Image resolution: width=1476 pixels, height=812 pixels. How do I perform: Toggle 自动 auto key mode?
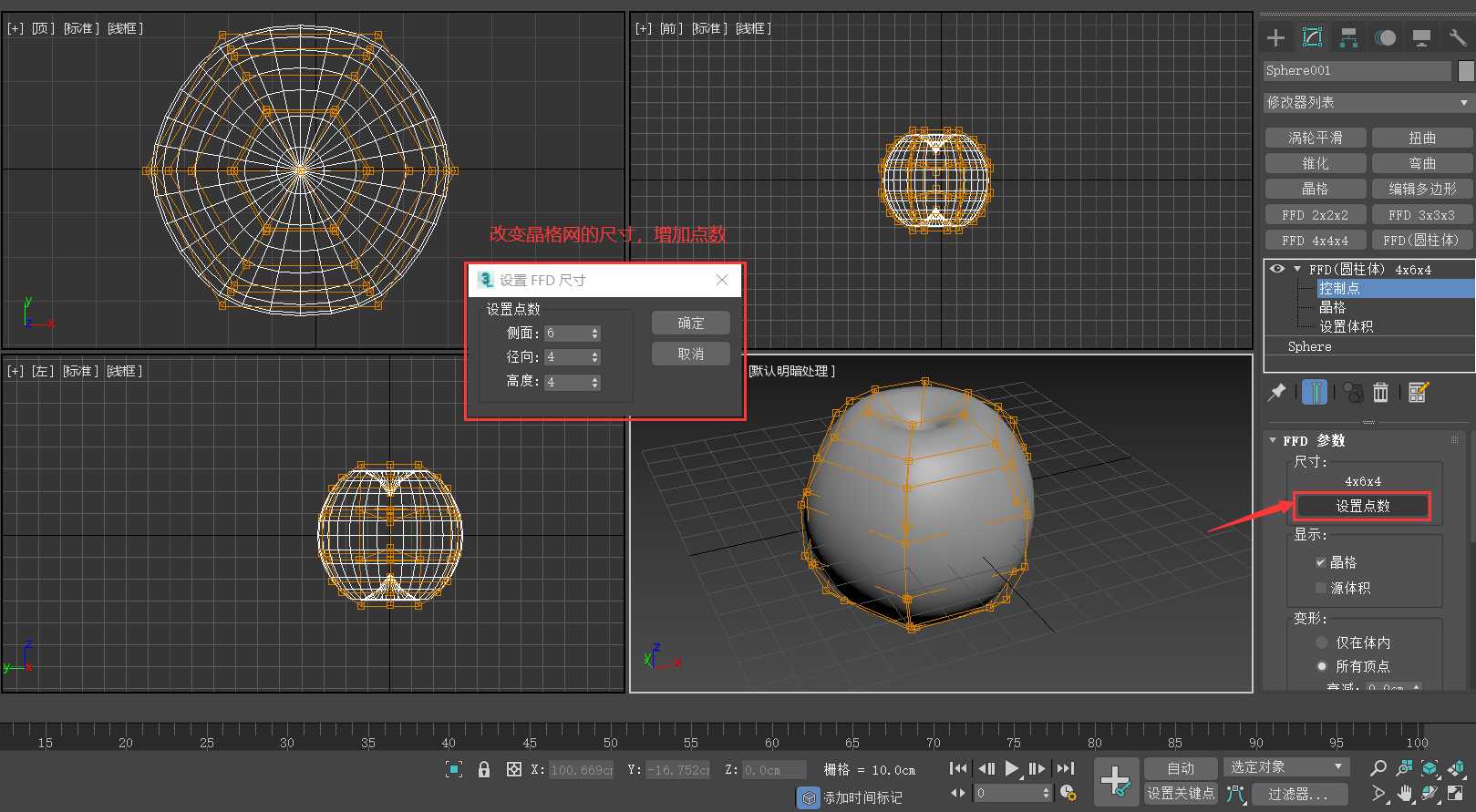point(1181,768)
